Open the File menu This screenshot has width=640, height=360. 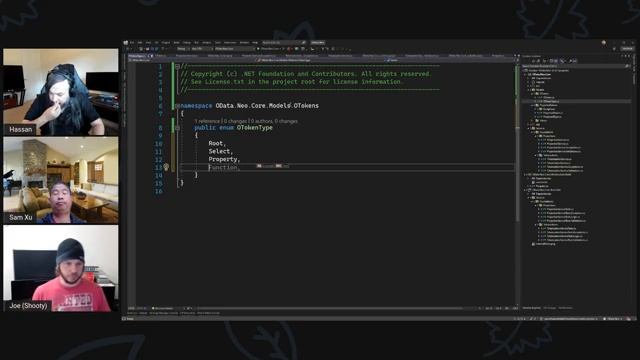131,42
